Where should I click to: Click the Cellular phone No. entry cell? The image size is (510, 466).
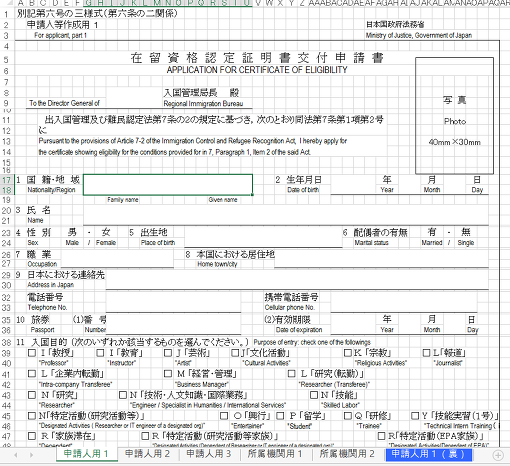(404, 302)
